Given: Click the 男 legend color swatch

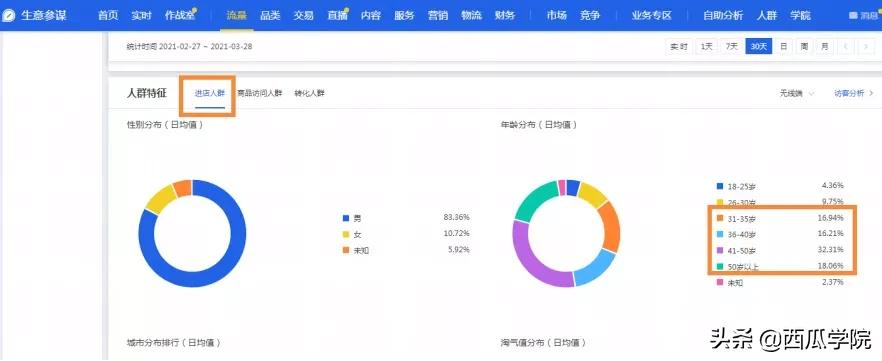Looking at the screenshot, I should click(x=346, y=218).
